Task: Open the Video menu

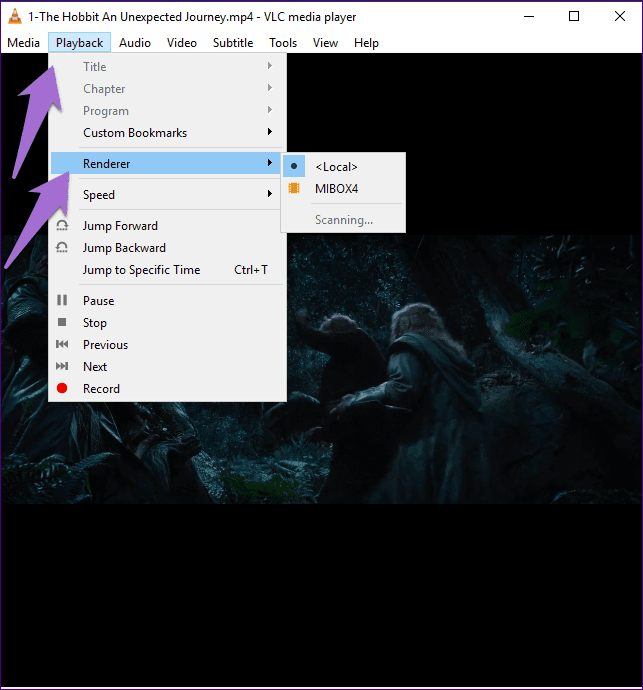Action: pos(182,43)
